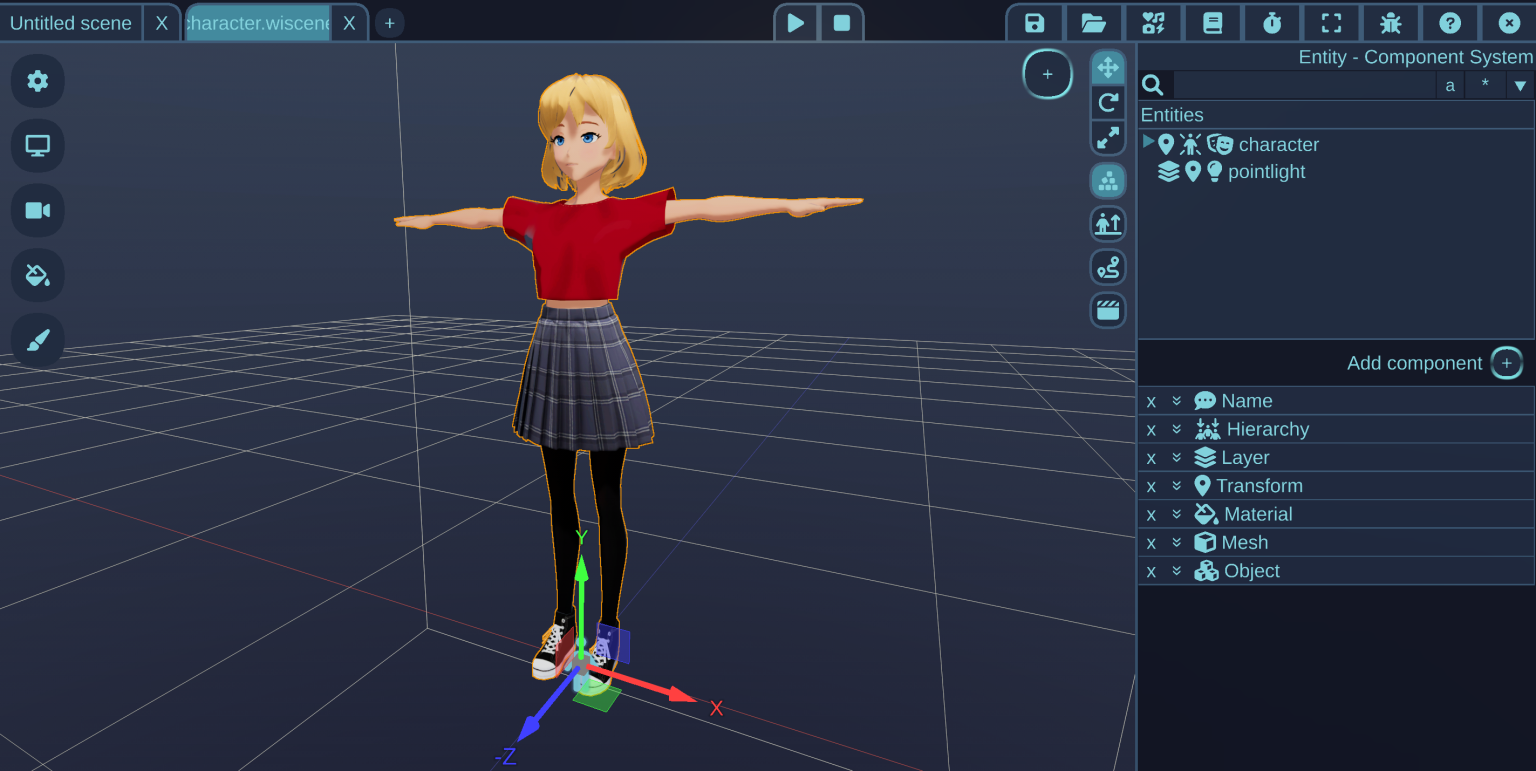Select the rotate gizmo tool
This screenshot has height=771, width=1536.
pyautogui.click(x=1108, y=102)
